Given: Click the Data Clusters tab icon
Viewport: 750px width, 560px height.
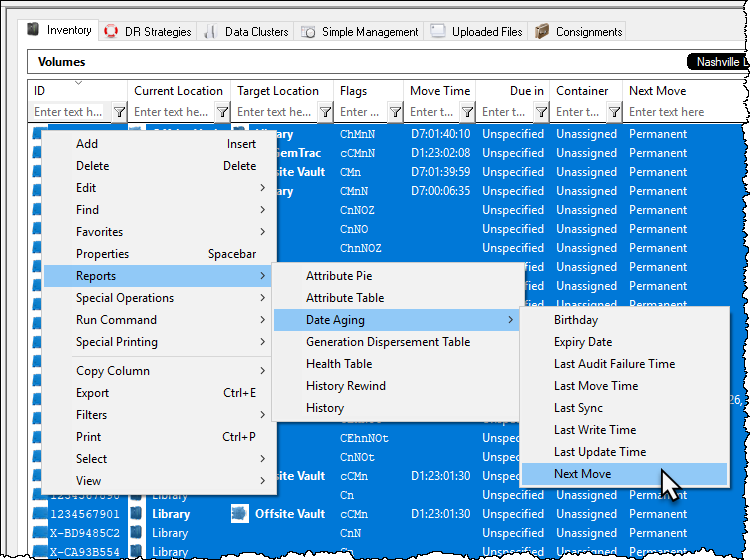Looking at the screenshot, I should click(x=210, y=32).
